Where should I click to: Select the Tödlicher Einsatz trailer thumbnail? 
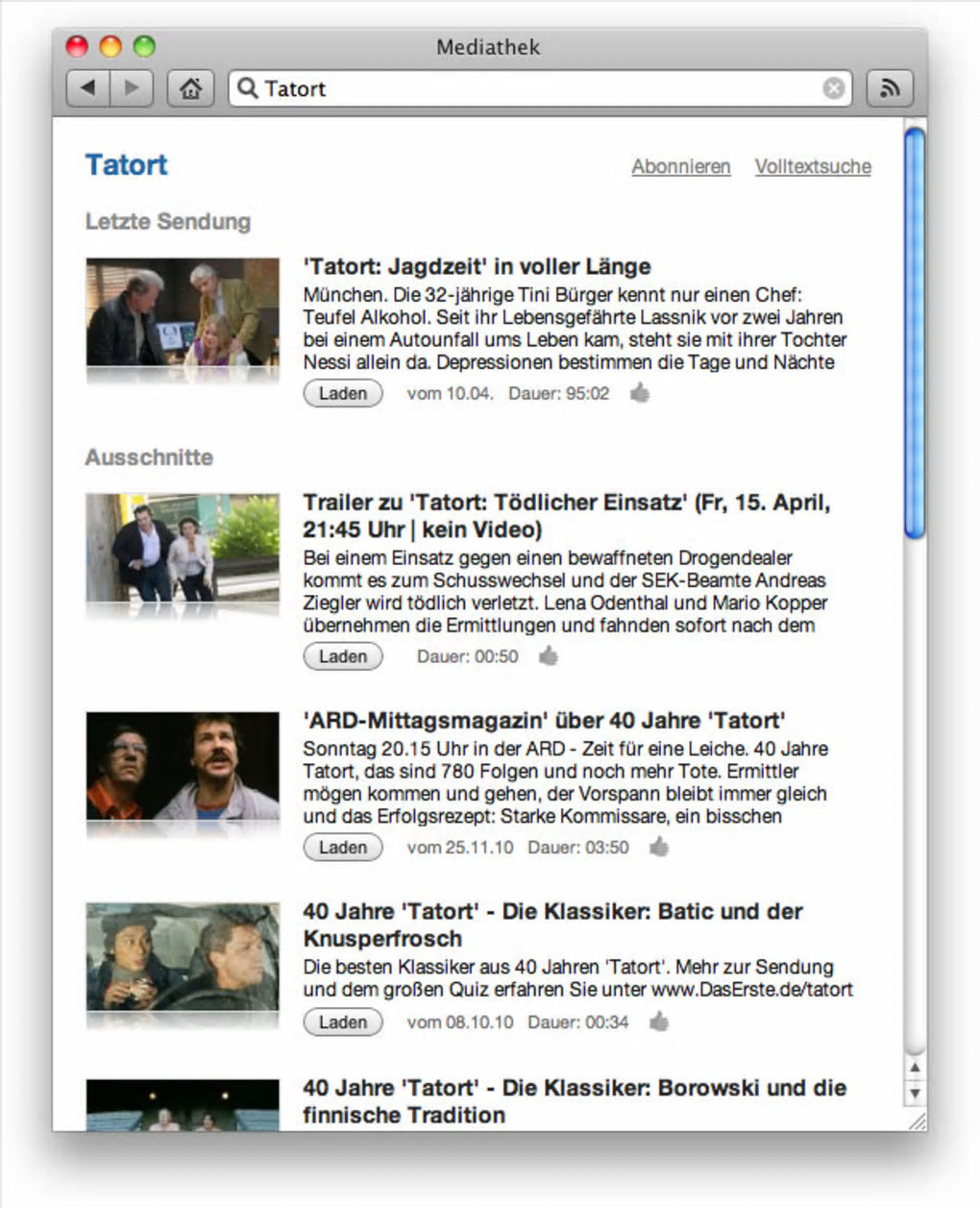(183, 547)
